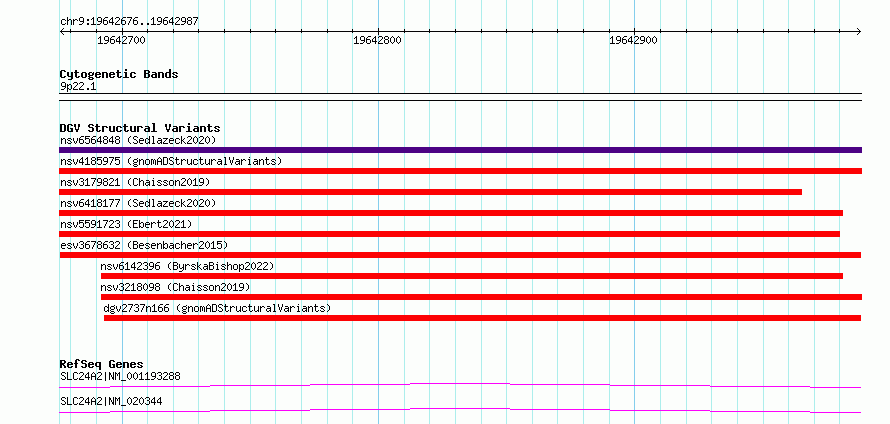Select the DGV Structural Variants track title
This screenshot has height=424, width=890.
click(x=140, y=128)
